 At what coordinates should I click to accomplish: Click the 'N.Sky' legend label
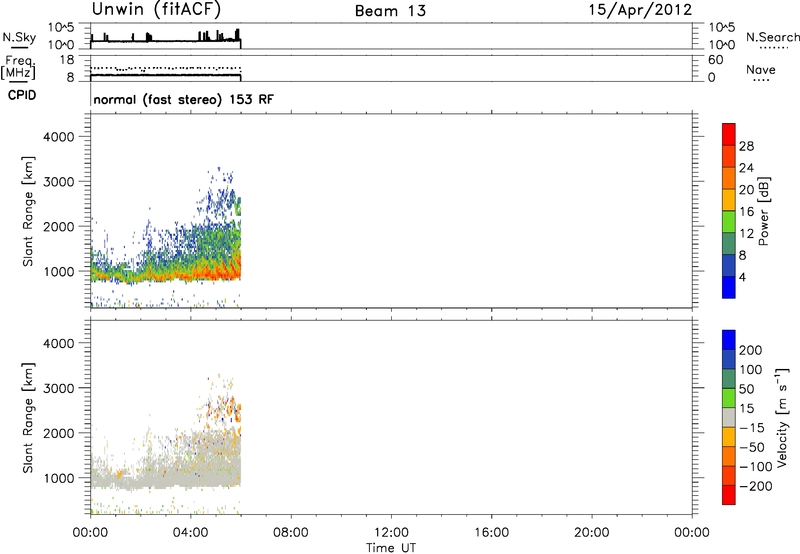click(19, 37)
